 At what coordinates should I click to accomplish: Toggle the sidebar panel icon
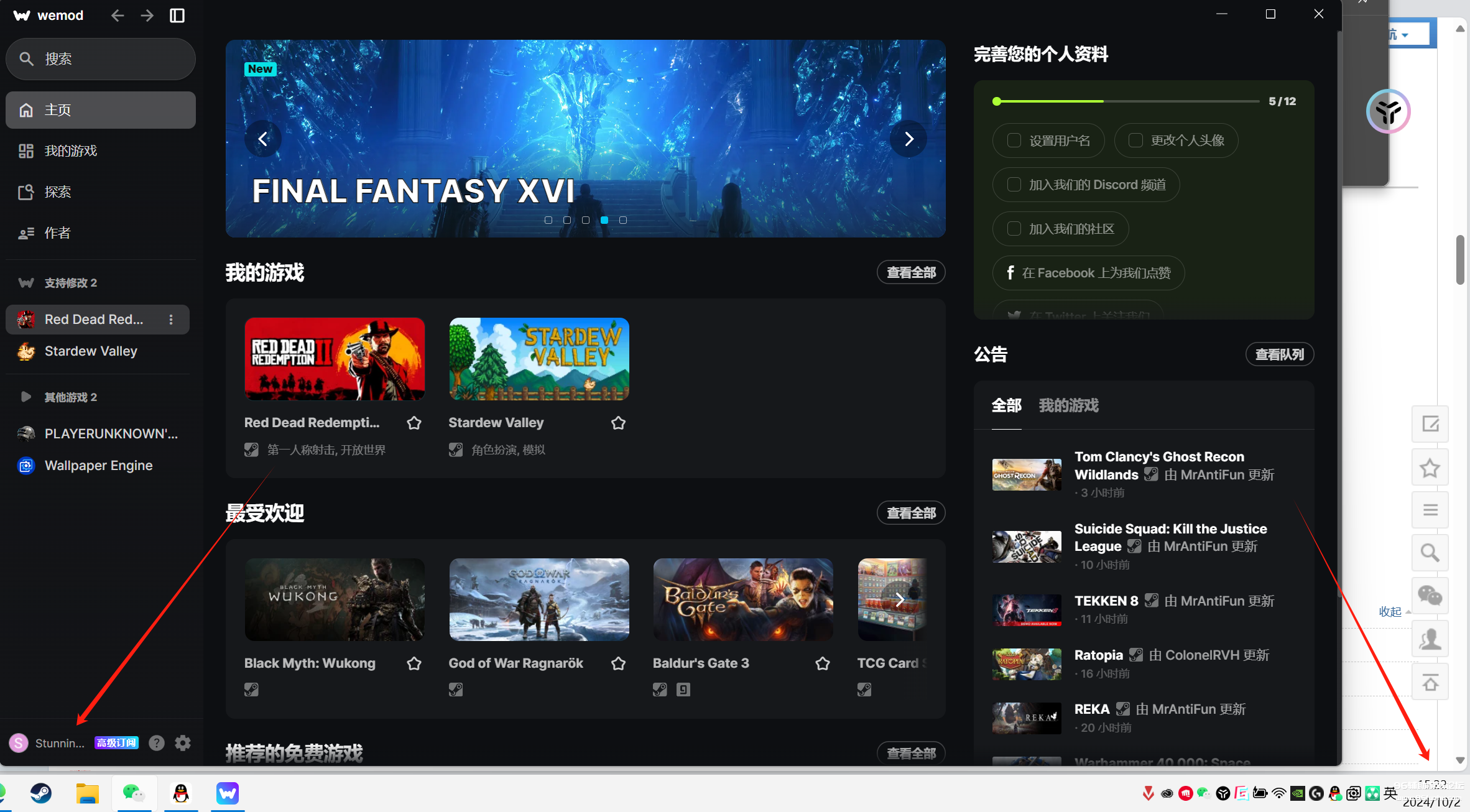pyautogui.click(x=177, y=16)
